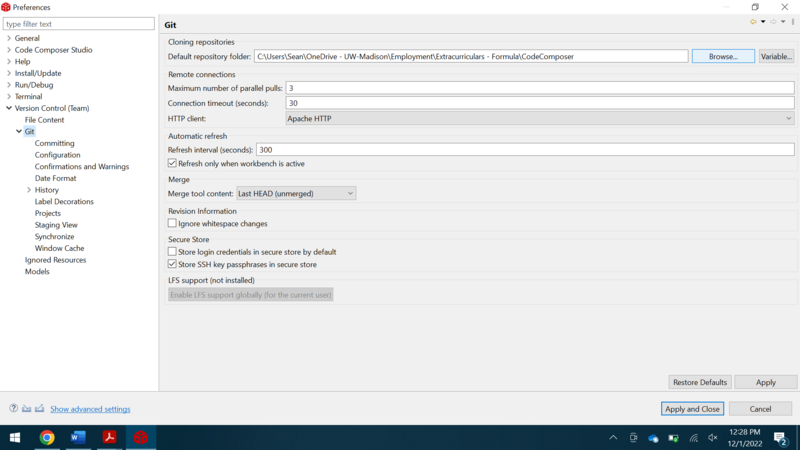
Task: Expand the Code Composer Studio node
Action: coord(9,49)
